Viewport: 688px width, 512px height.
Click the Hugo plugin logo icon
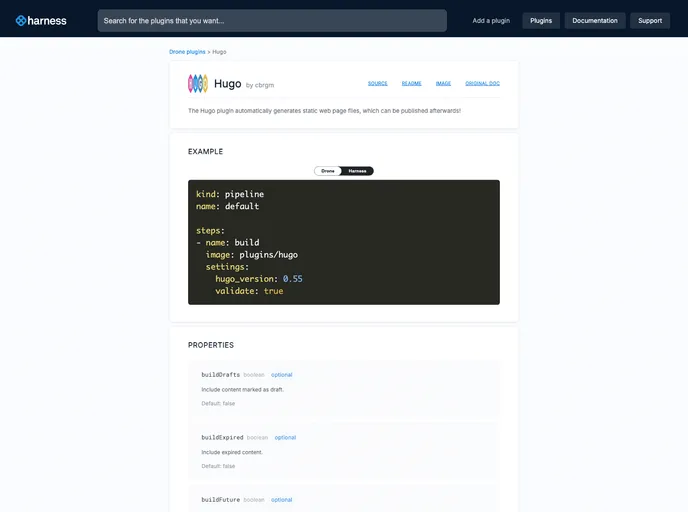click(x=198, y=83)
